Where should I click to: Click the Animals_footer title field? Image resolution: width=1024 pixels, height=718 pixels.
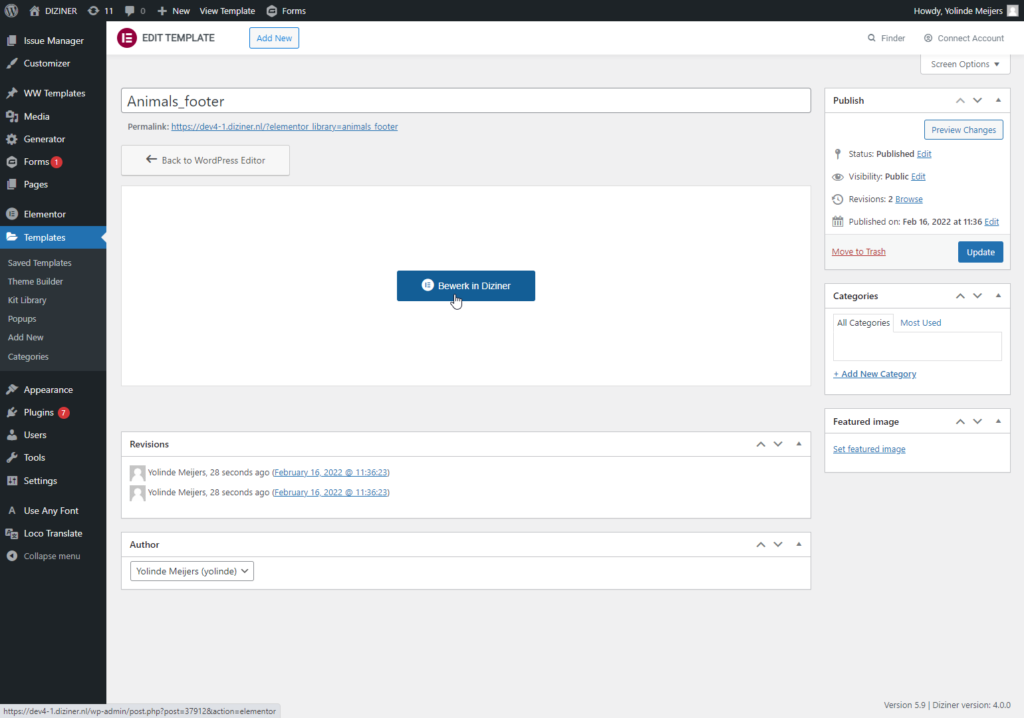pos(465,101)
